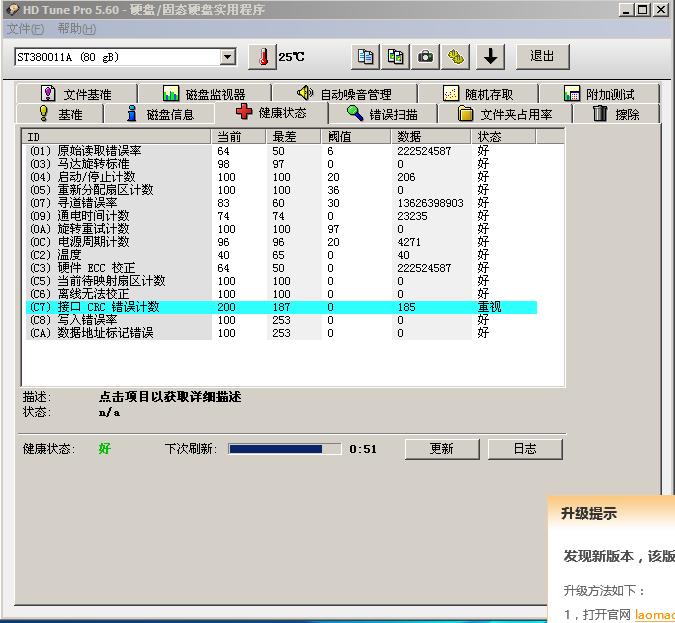Click the green 好 health status value
Image resolution: width=675 pixels, height=623 pixels.
pyautogui.click(x=105, y=449)
